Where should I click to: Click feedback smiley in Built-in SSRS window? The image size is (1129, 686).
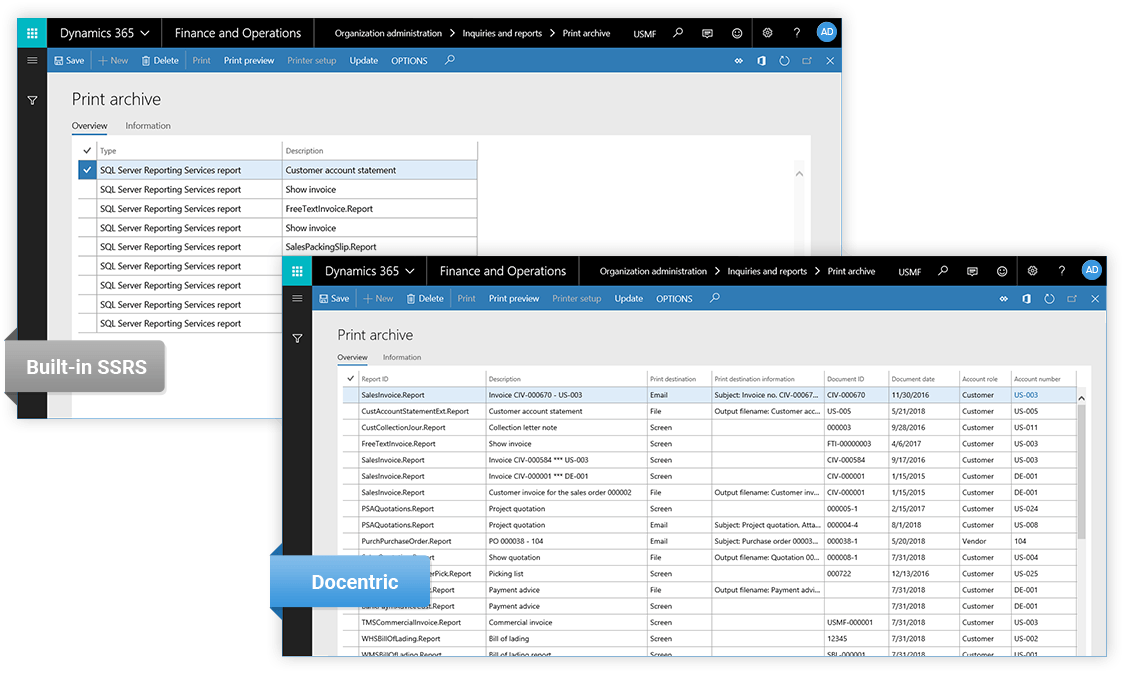point(737,33)
